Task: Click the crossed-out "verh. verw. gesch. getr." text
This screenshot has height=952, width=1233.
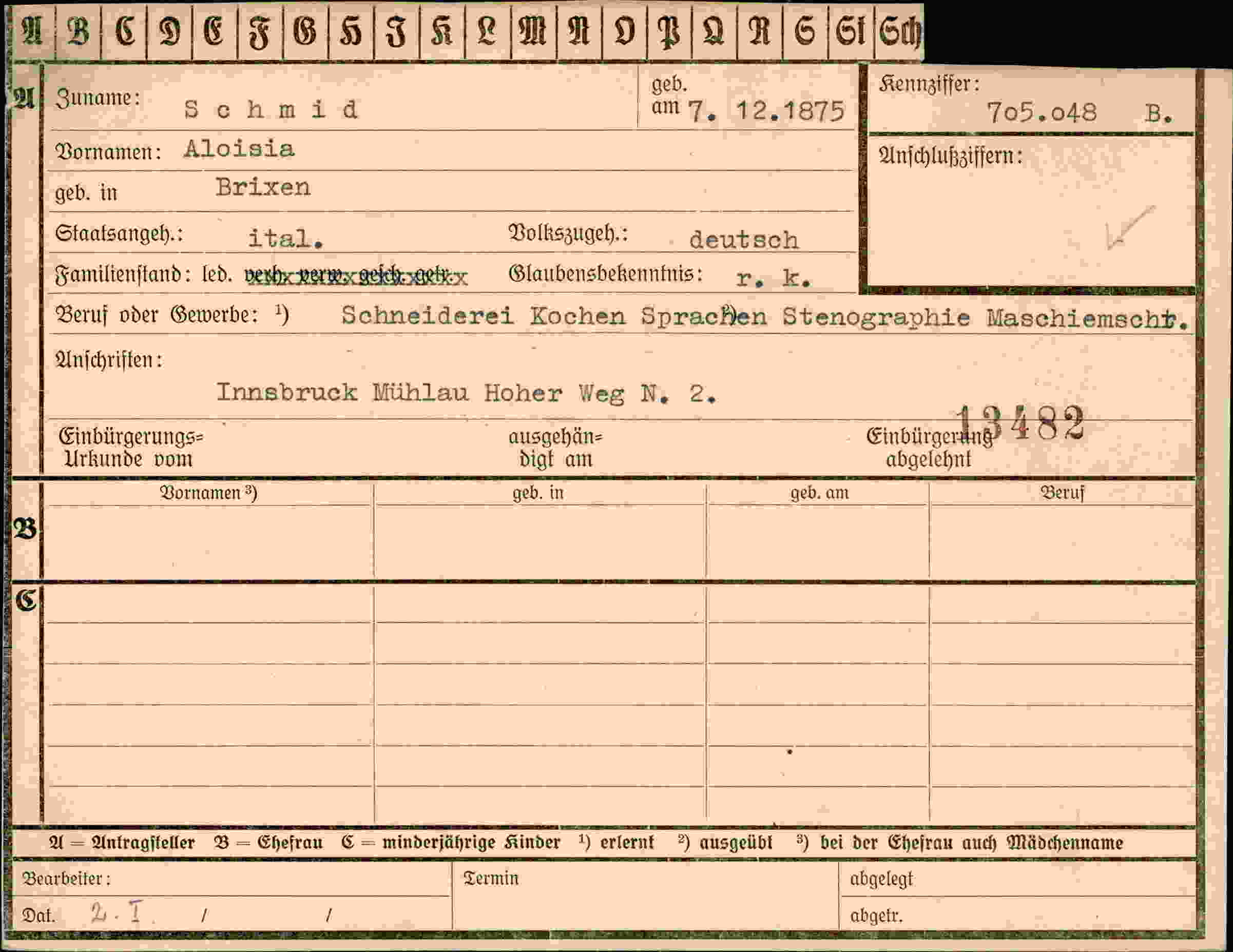Action: (x=356, y=276)
